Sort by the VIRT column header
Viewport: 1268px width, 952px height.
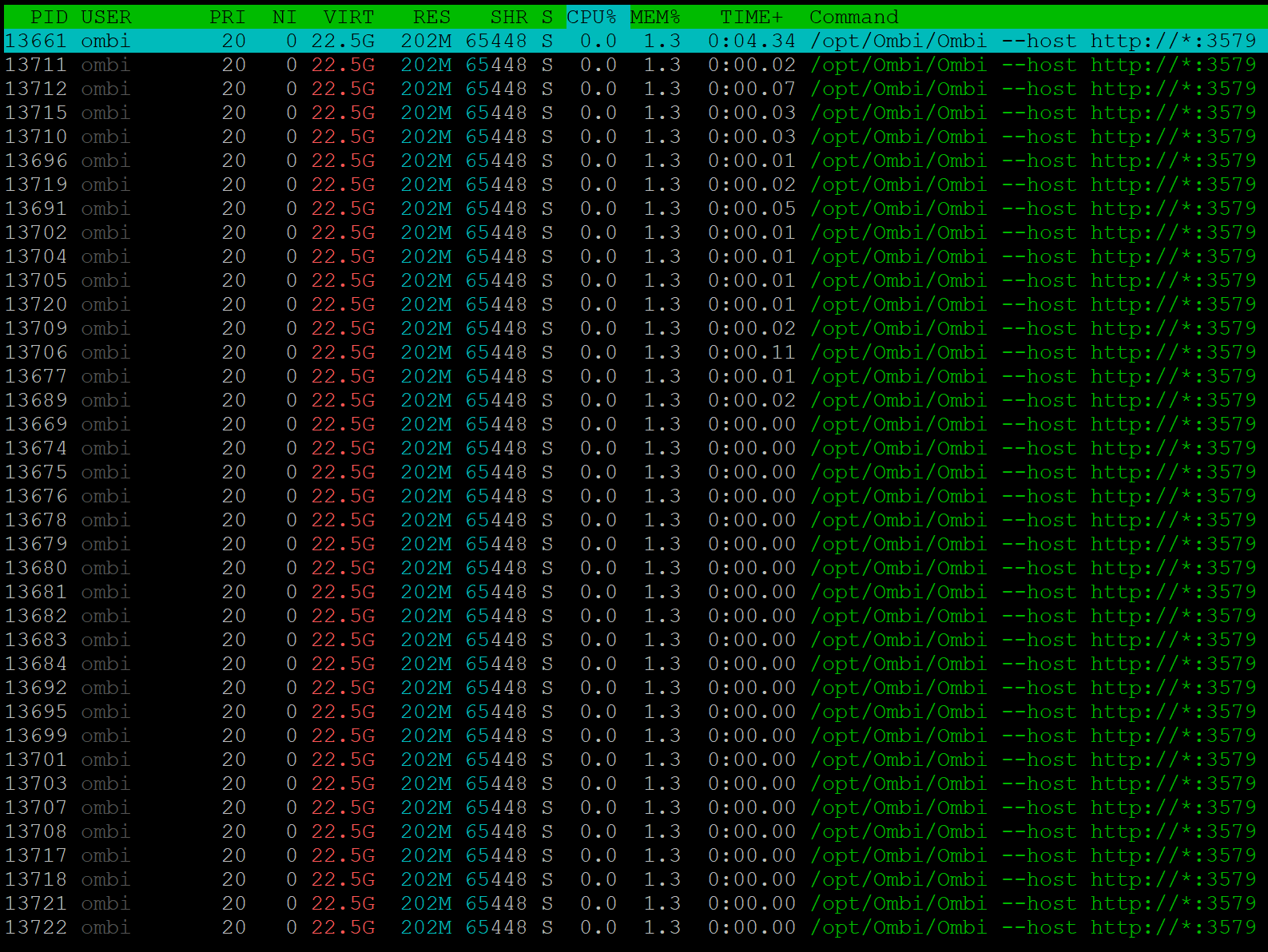(x=349, y=17)
